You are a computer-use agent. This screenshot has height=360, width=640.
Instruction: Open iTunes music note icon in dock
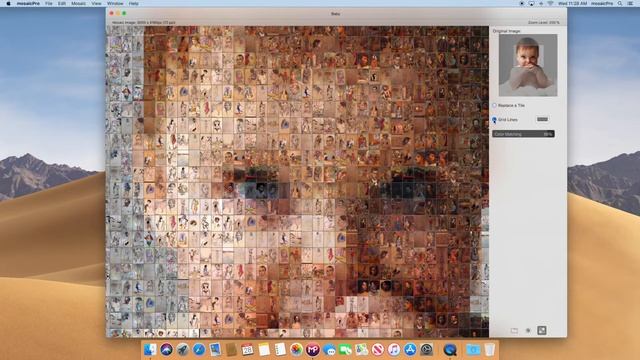394,350
